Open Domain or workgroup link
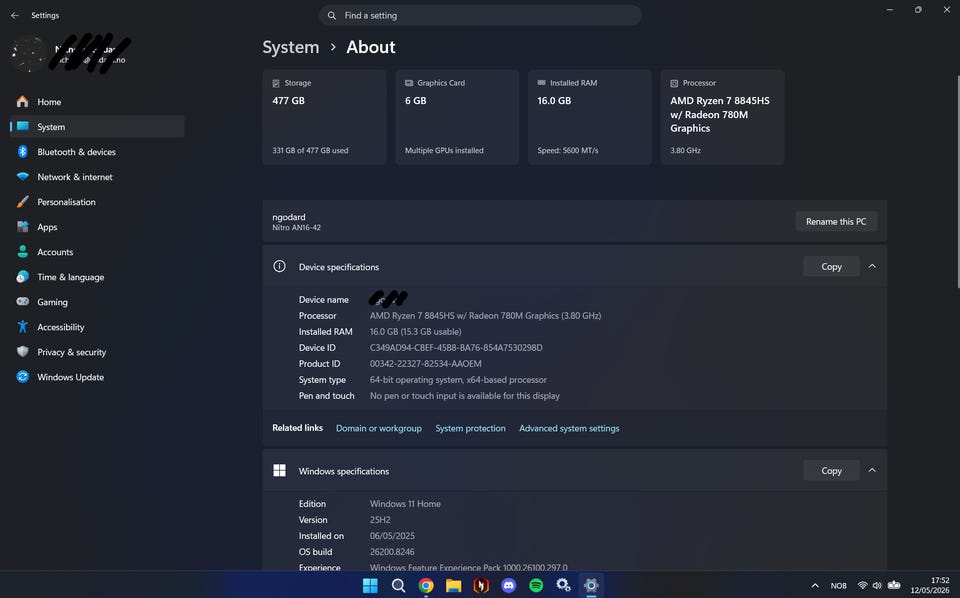960x598 pixels. 378,428
